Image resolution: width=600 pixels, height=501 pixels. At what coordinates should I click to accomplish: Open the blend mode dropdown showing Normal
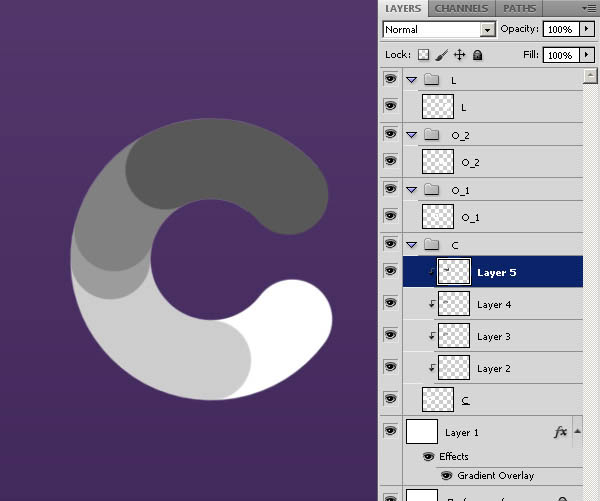[x=439, y=30]
